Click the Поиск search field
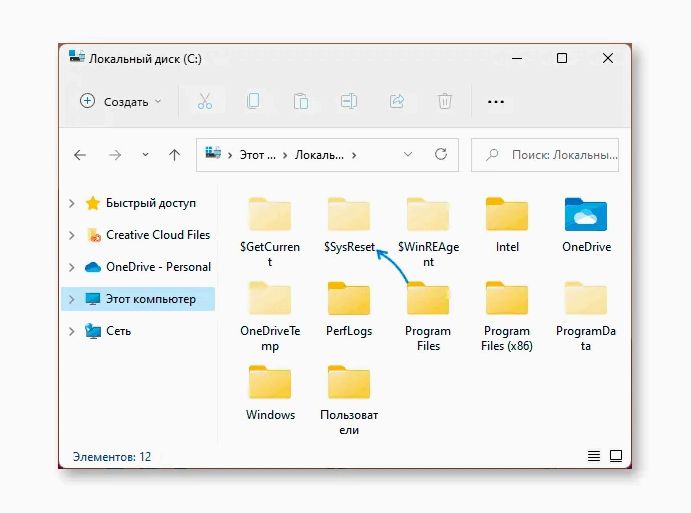The width and height of the screenshot is (691, 513). click(545, 155)
